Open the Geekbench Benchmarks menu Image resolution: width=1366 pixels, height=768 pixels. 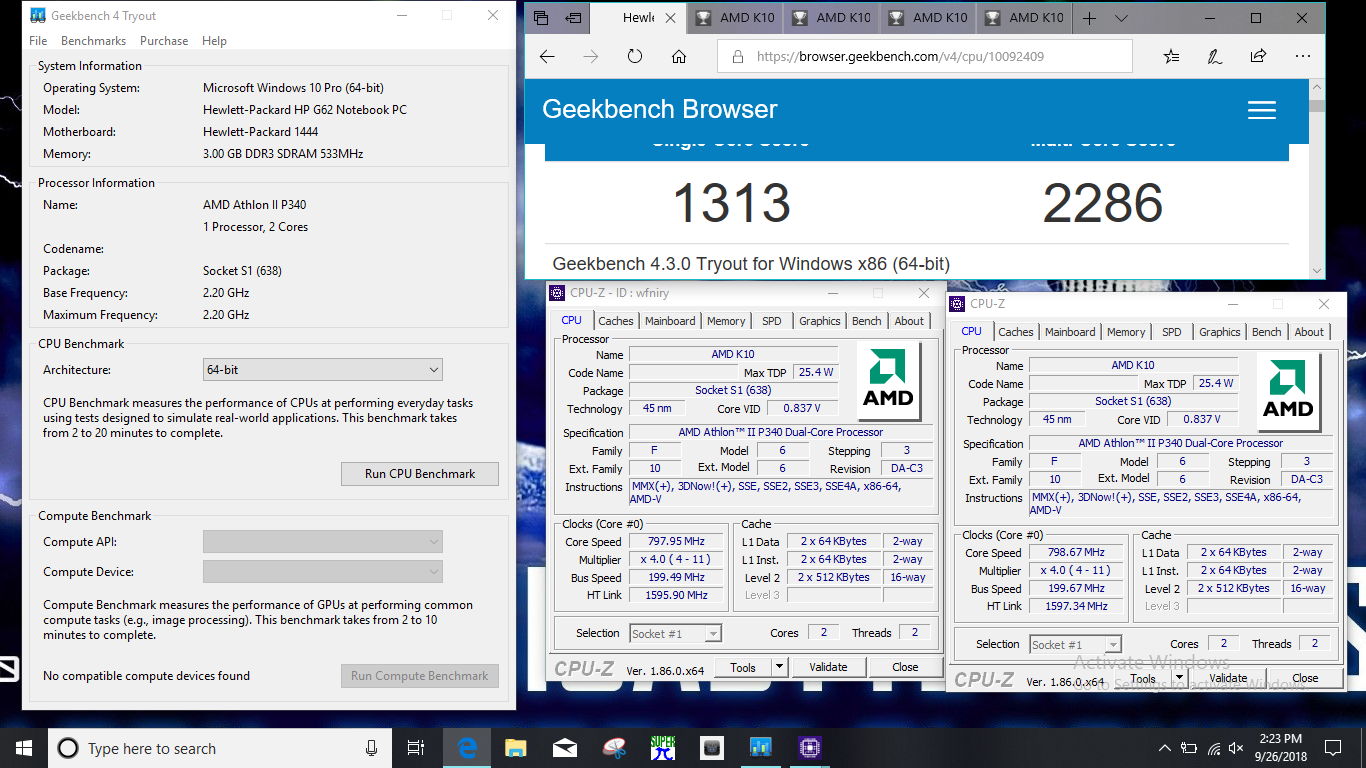[x=93, y=41]
